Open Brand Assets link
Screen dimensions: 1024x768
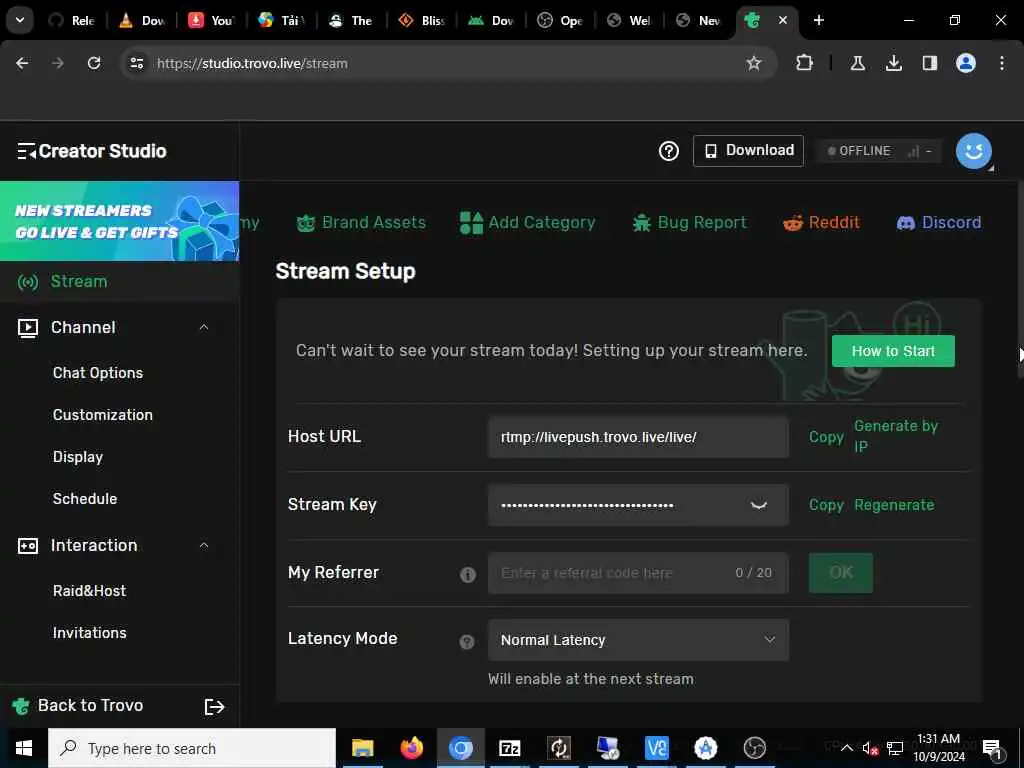point(360,223)
